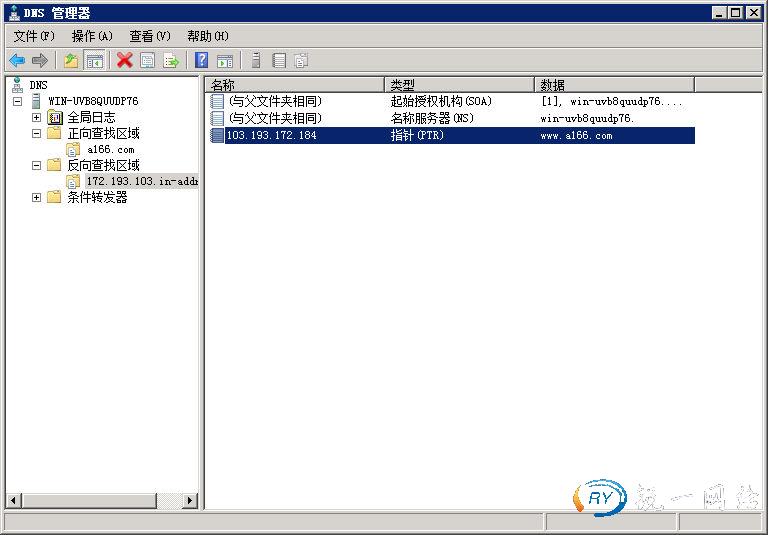The width and height of the screenshot is (768, 535).
Task: Click the 反向查找区域 folder icon
Action: point(54,165)
